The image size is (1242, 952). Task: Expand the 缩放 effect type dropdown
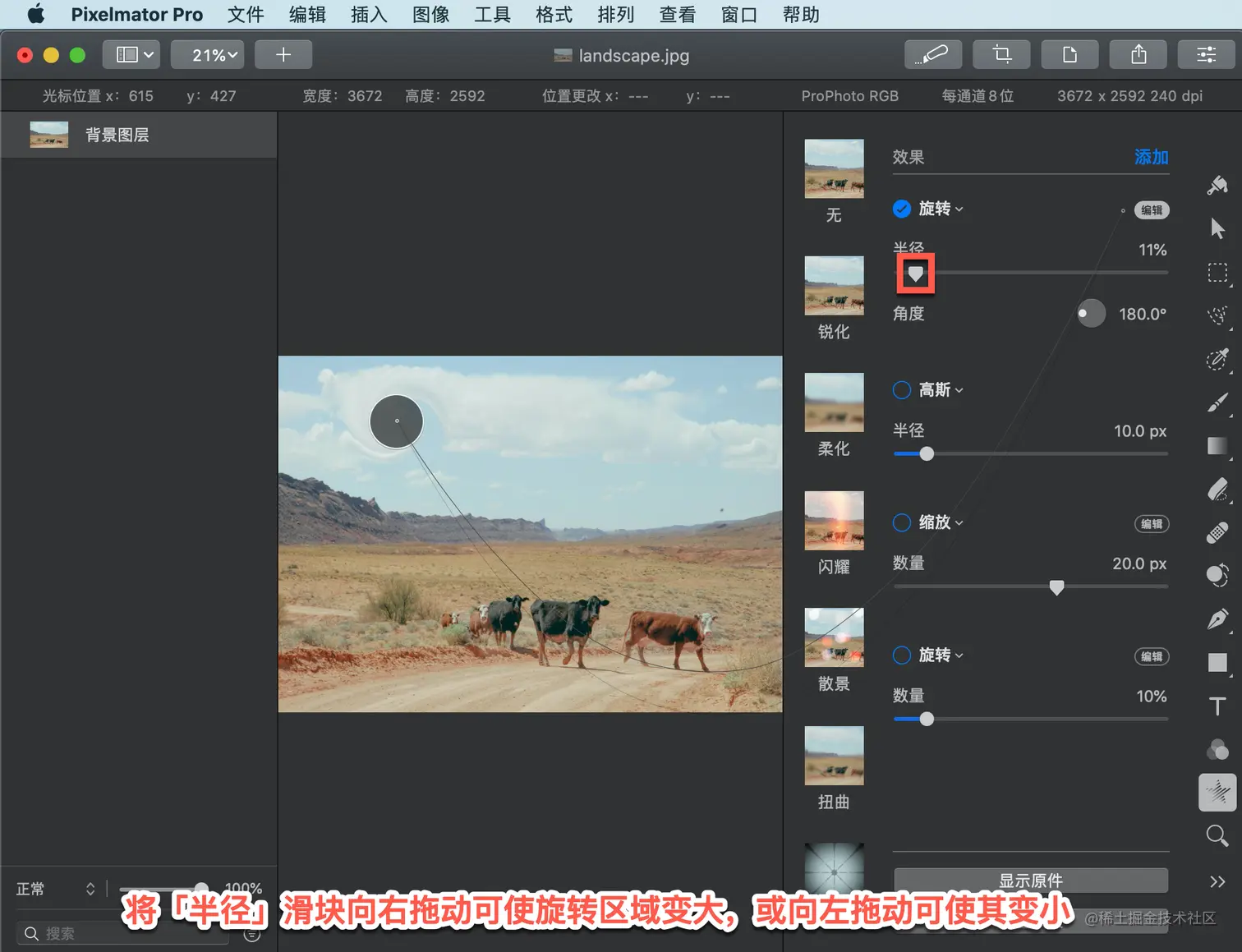[x=941, y=522]
